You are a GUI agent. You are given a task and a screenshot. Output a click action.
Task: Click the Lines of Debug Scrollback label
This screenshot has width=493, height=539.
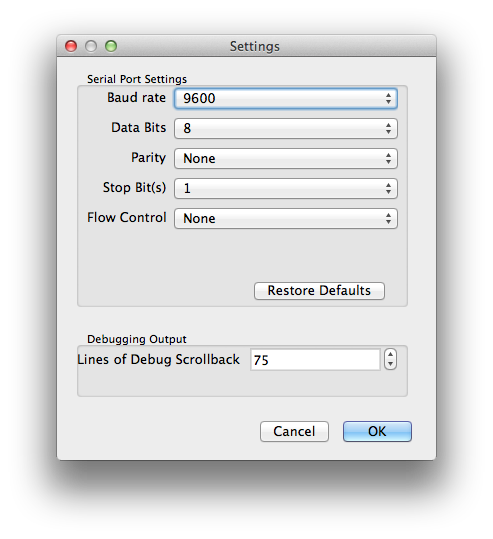[x=158, y=360]
